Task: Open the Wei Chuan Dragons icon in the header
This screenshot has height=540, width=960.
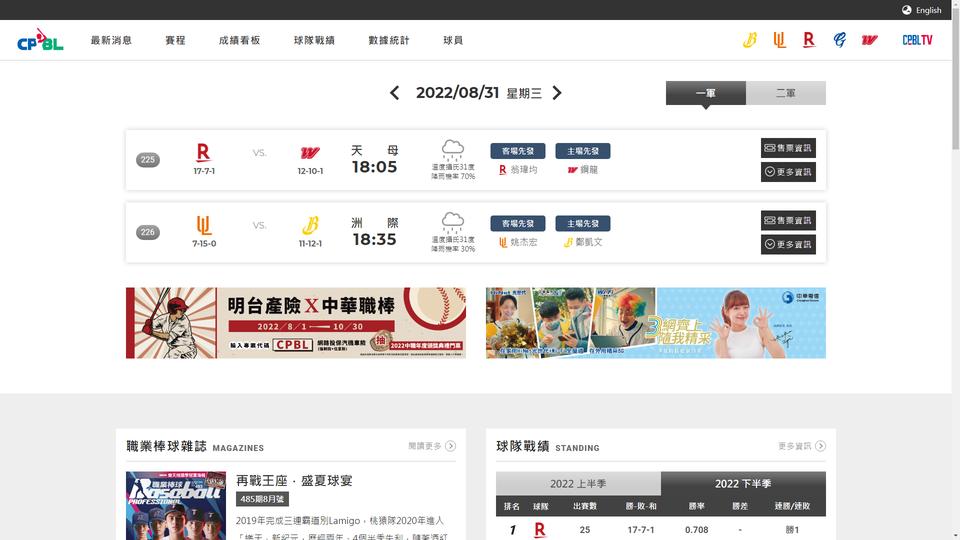Action: [x=869, y=40]
